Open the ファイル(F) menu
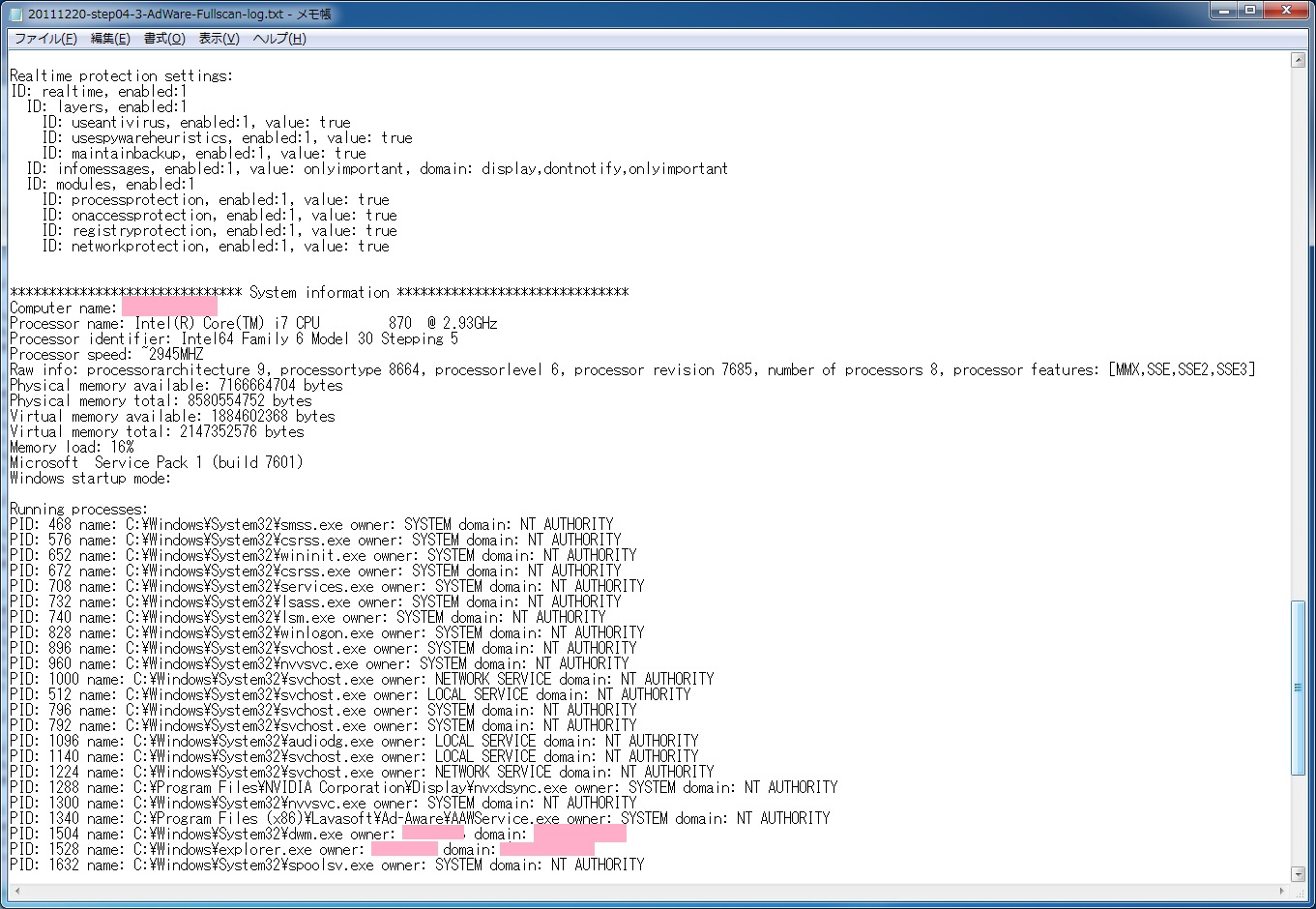 [x=44, y=39]
